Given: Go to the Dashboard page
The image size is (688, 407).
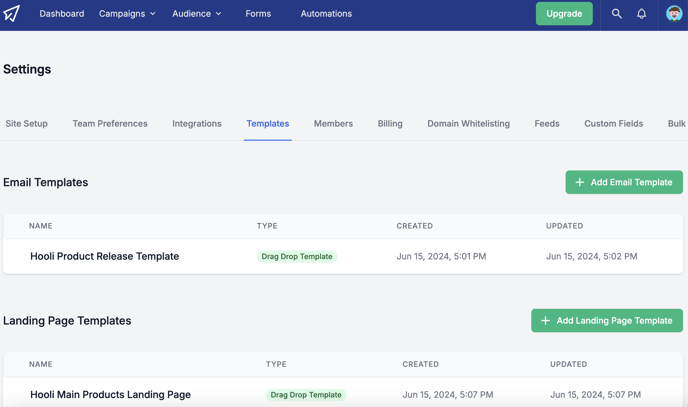Looking at the screenshot, I should point(62,14).
